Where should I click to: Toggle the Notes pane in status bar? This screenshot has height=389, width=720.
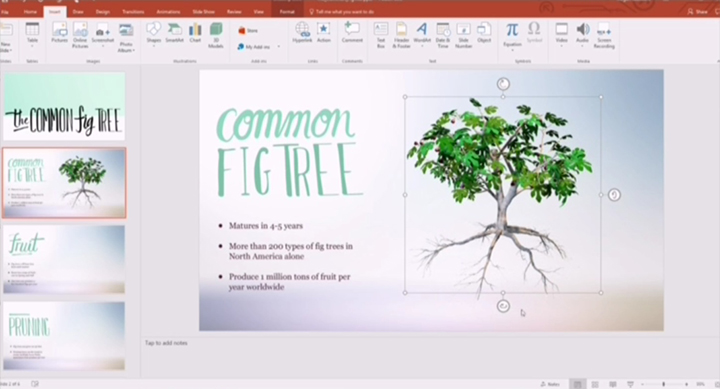click(550, 384)
